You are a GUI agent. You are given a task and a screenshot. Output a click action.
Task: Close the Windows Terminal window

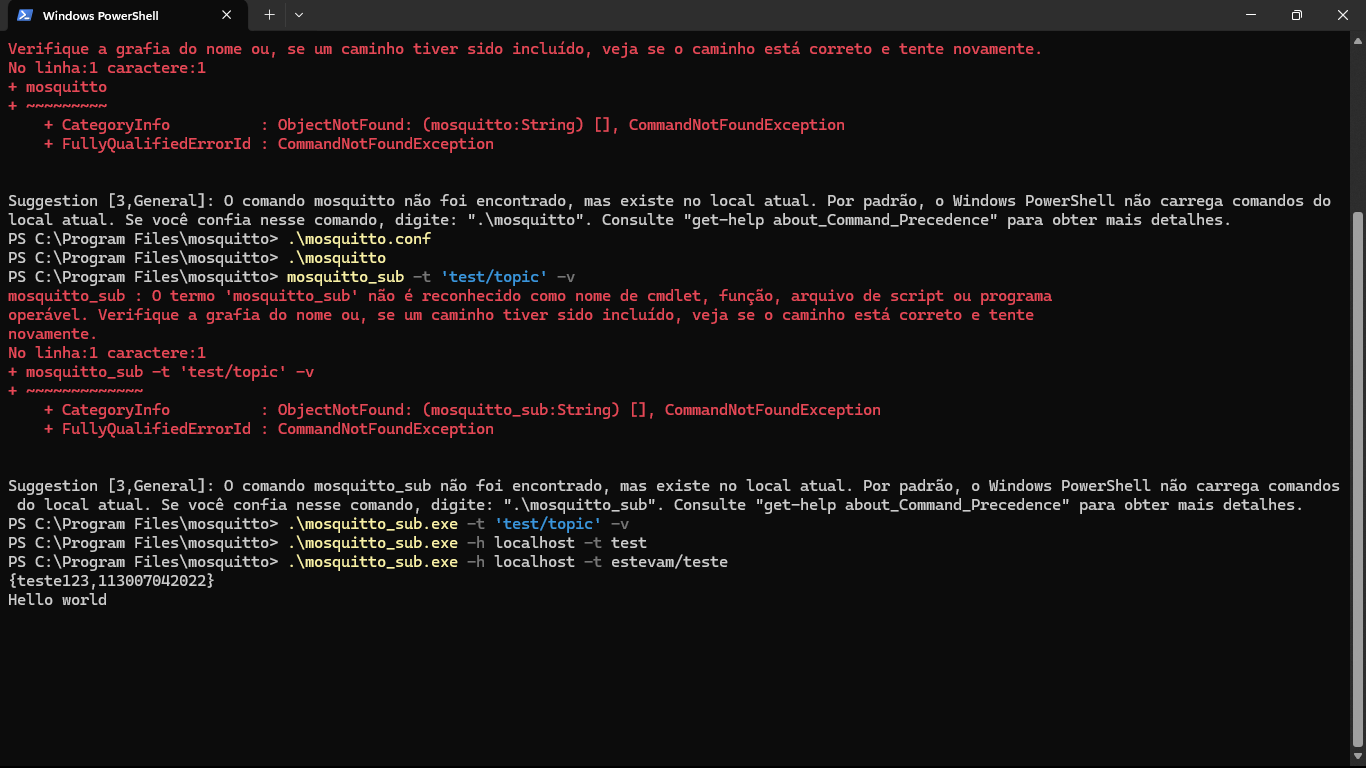pos(1343,15)
